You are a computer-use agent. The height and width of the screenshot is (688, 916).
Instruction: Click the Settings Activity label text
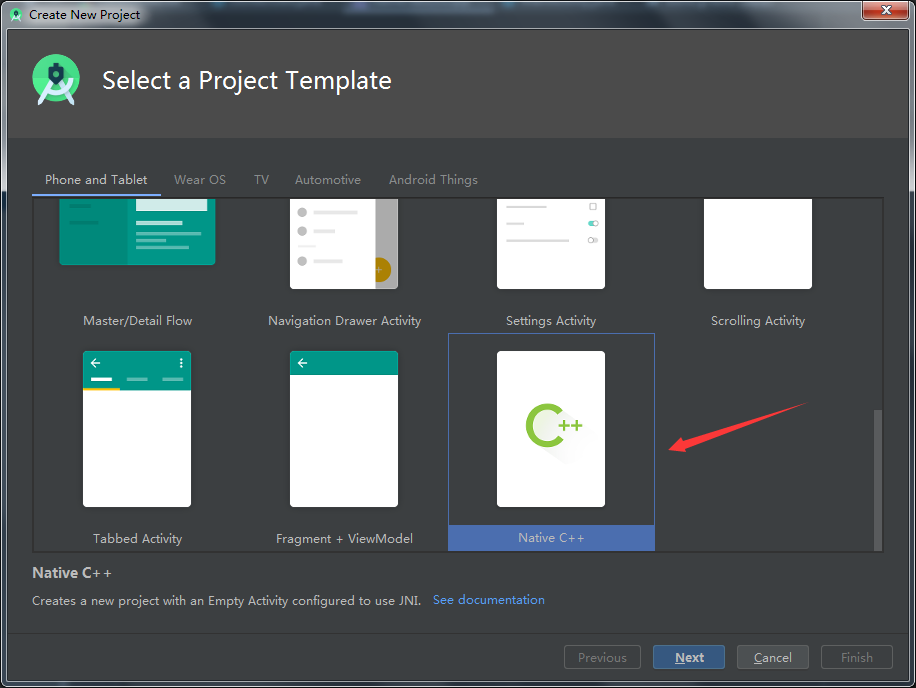tap(551, 321)
